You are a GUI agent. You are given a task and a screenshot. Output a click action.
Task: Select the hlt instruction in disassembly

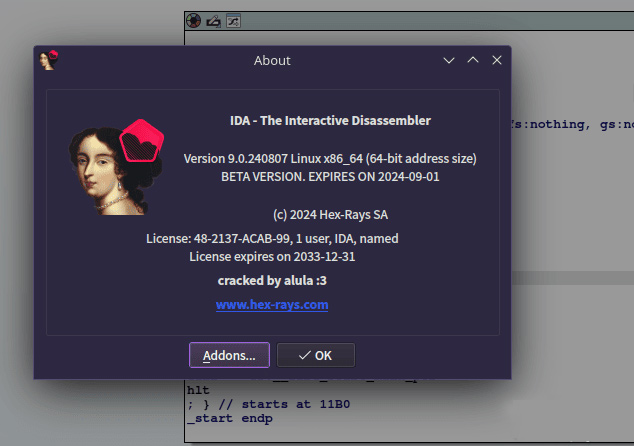click(197, 390)
